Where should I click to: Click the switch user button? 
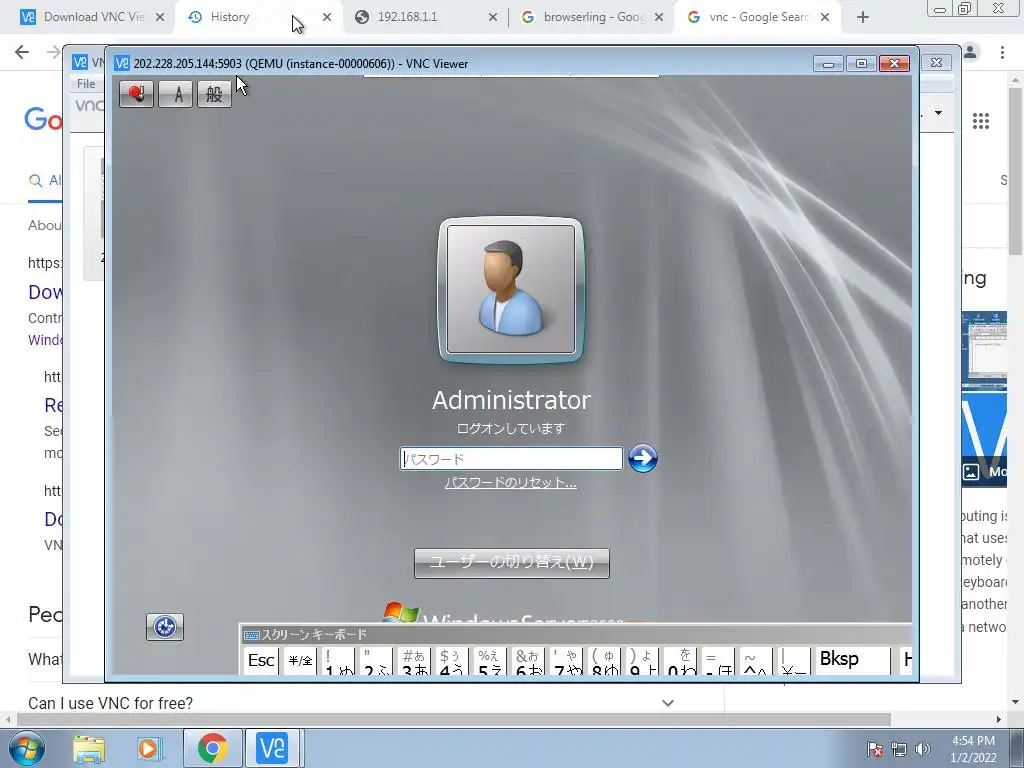coord(511,563)
